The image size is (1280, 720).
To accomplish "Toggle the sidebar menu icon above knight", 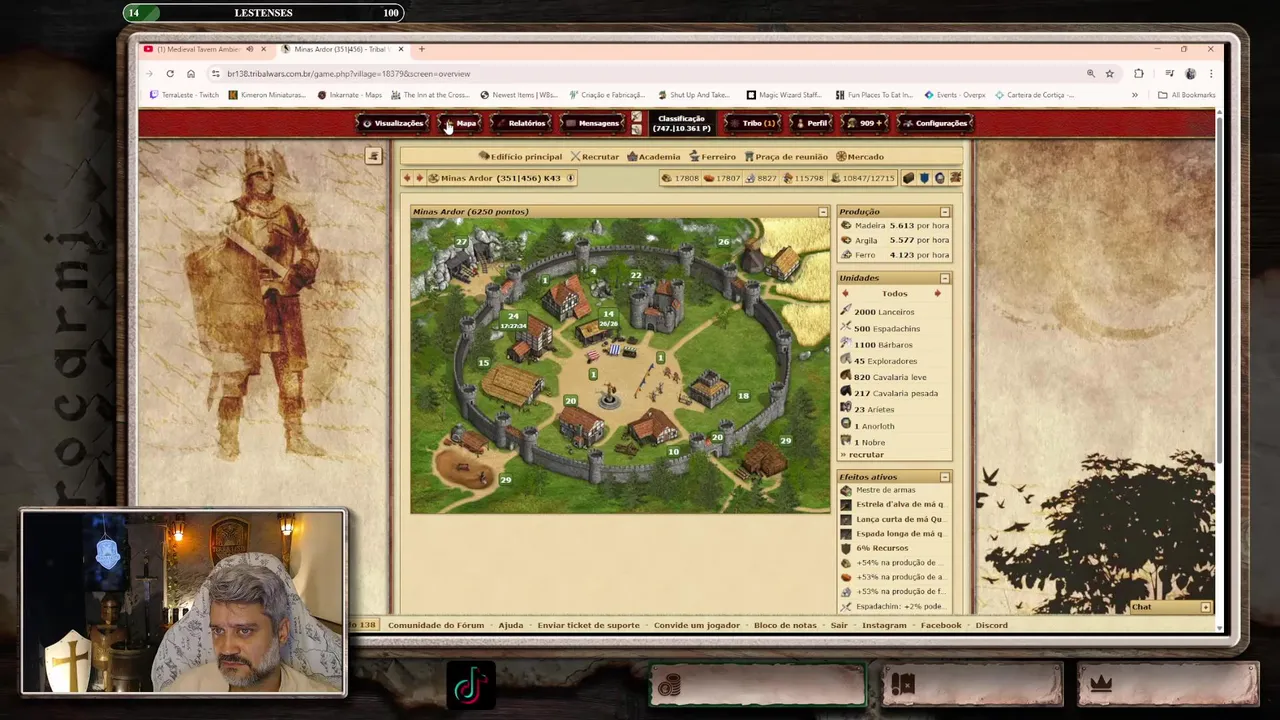I will coord(373,156).
